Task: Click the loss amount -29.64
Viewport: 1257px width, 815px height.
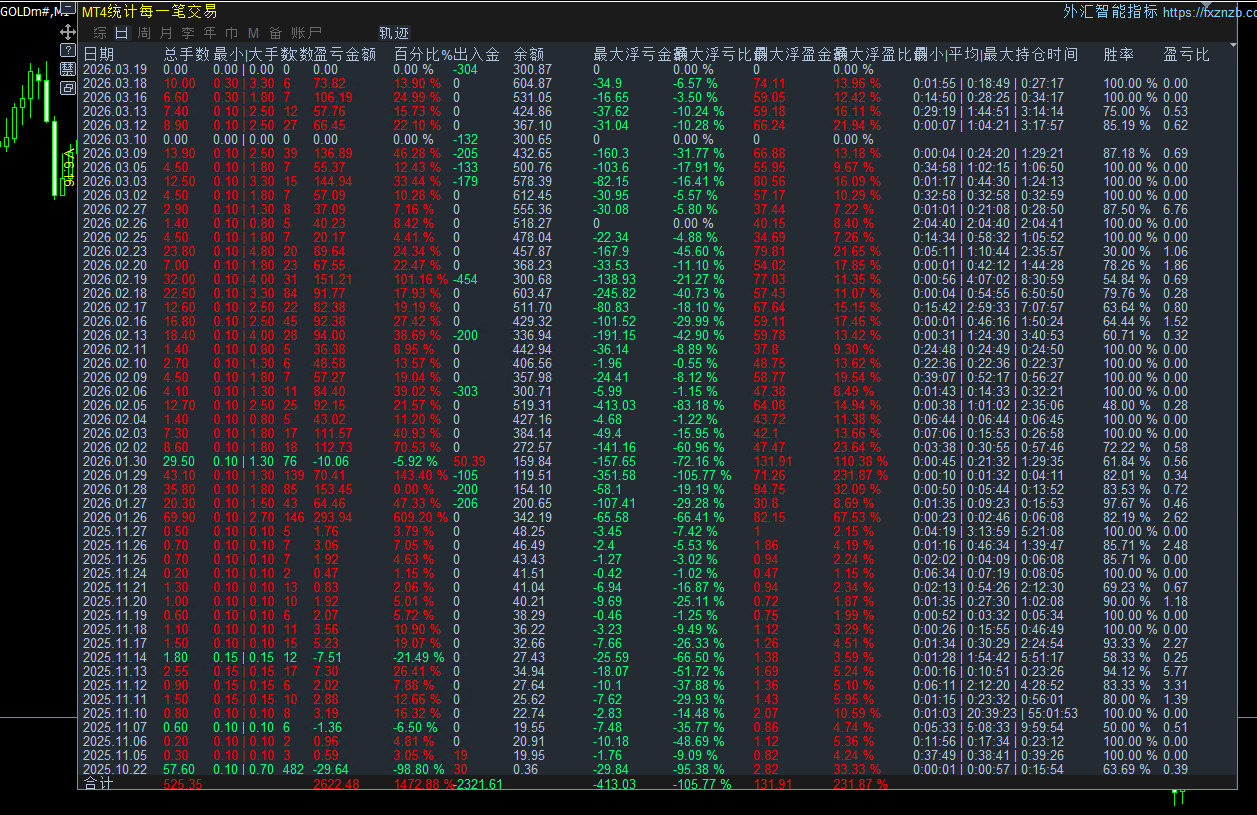Action: (332, 769)
